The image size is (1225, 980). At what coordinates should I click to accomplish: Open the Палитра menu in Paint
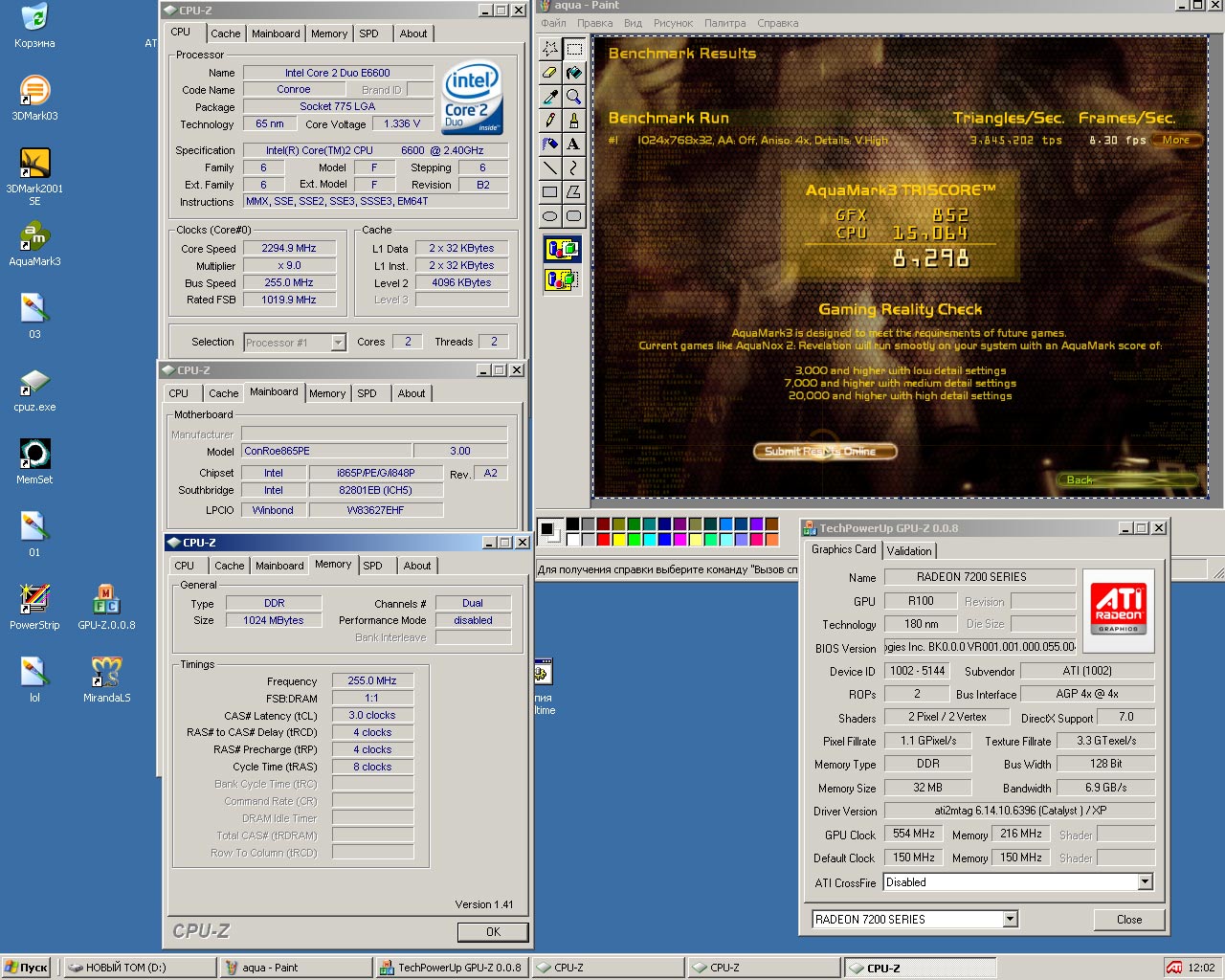pyautogui.click(x=724, y=23)
